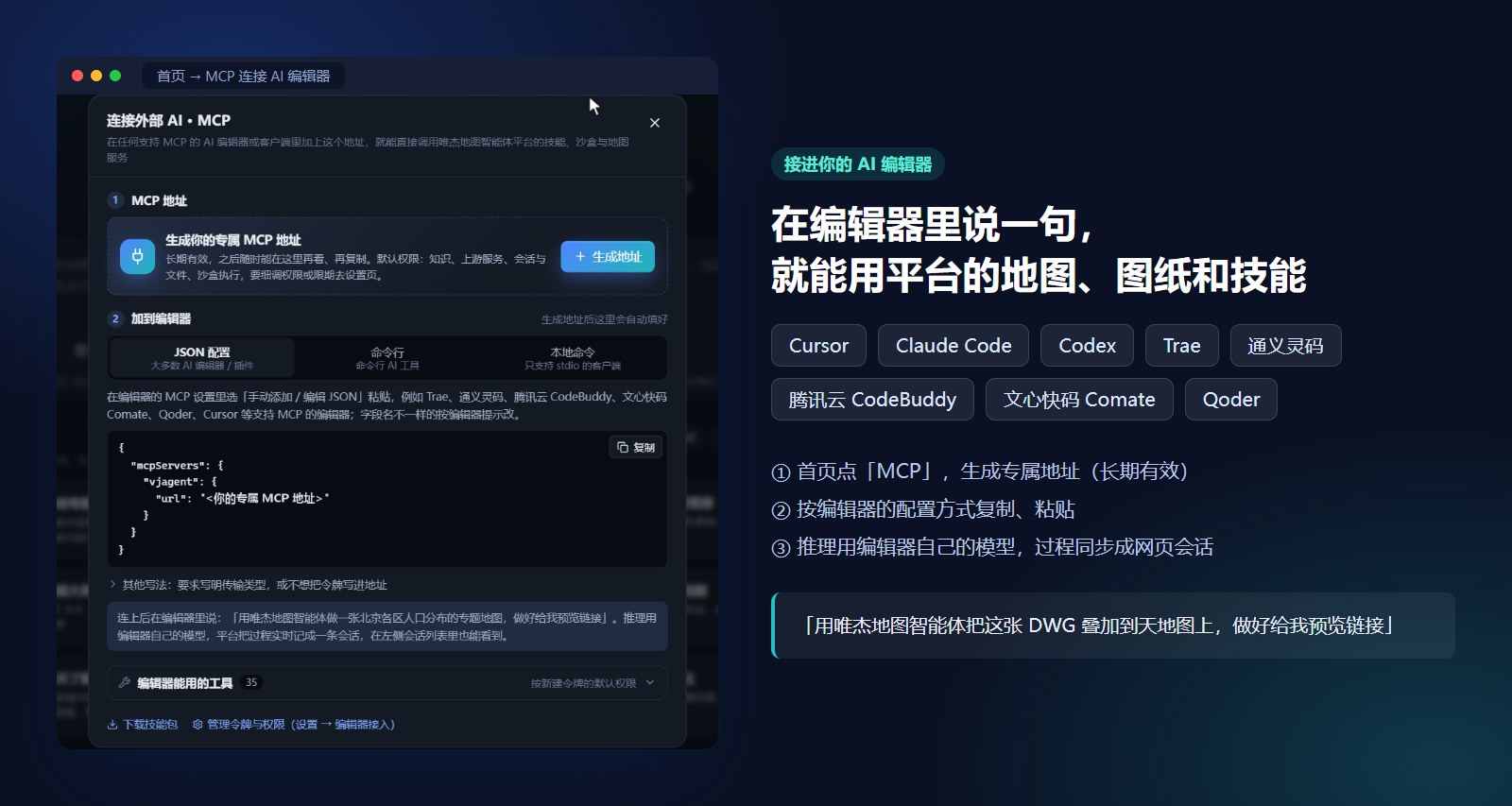Click the step 1 heading MCP 地址
Image resolution: width=1512 pixels, height=806 pixels.
[x=159, y=200]
